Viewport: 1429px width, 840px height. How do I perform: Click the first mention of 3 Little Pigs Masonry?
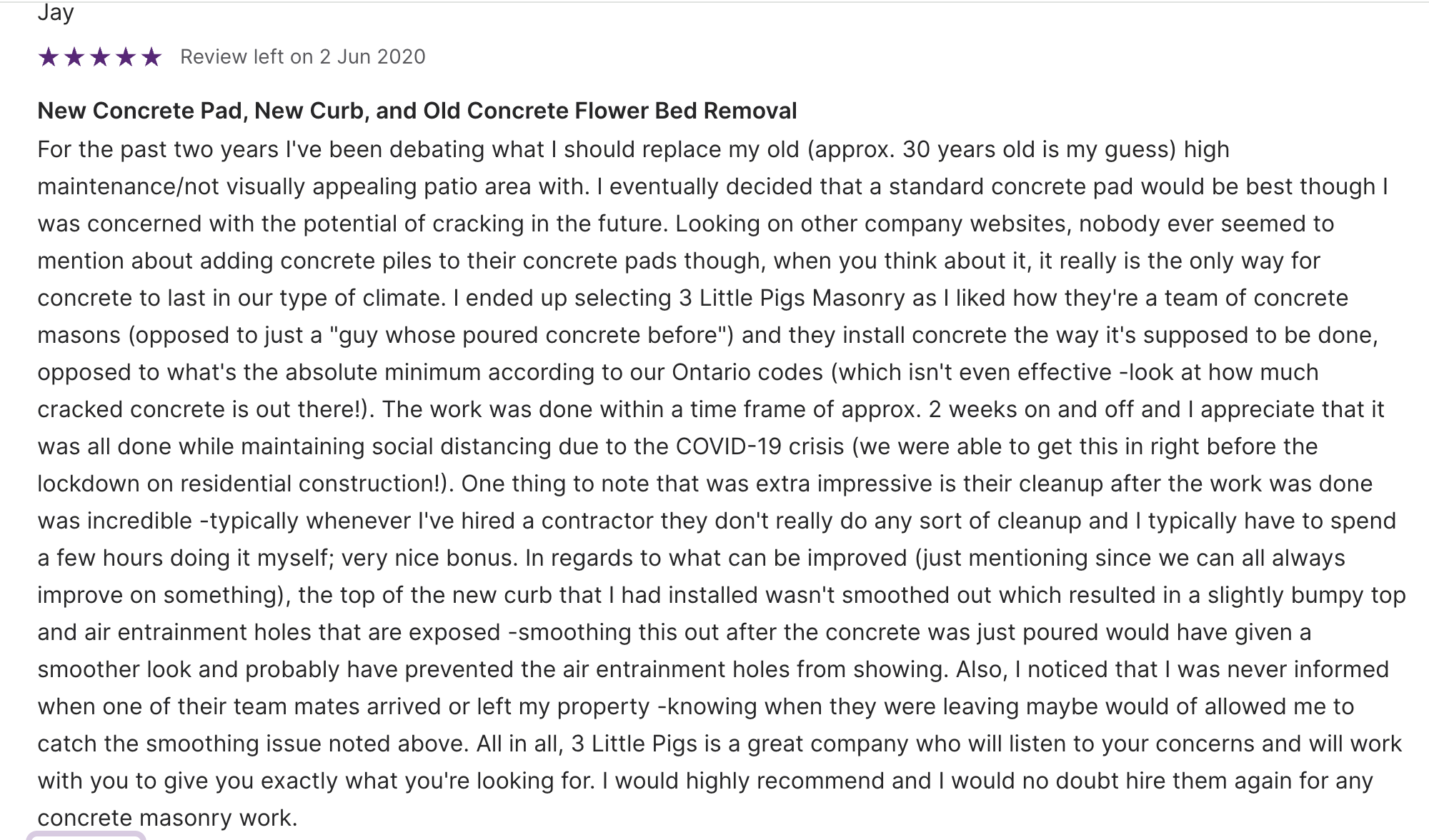(x=792, y=298)
